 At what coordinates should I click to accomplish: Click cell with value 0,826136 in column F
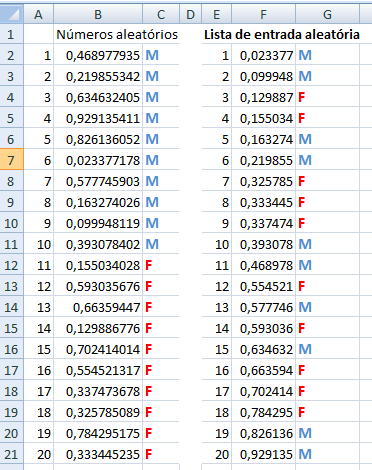coord(264,433)
